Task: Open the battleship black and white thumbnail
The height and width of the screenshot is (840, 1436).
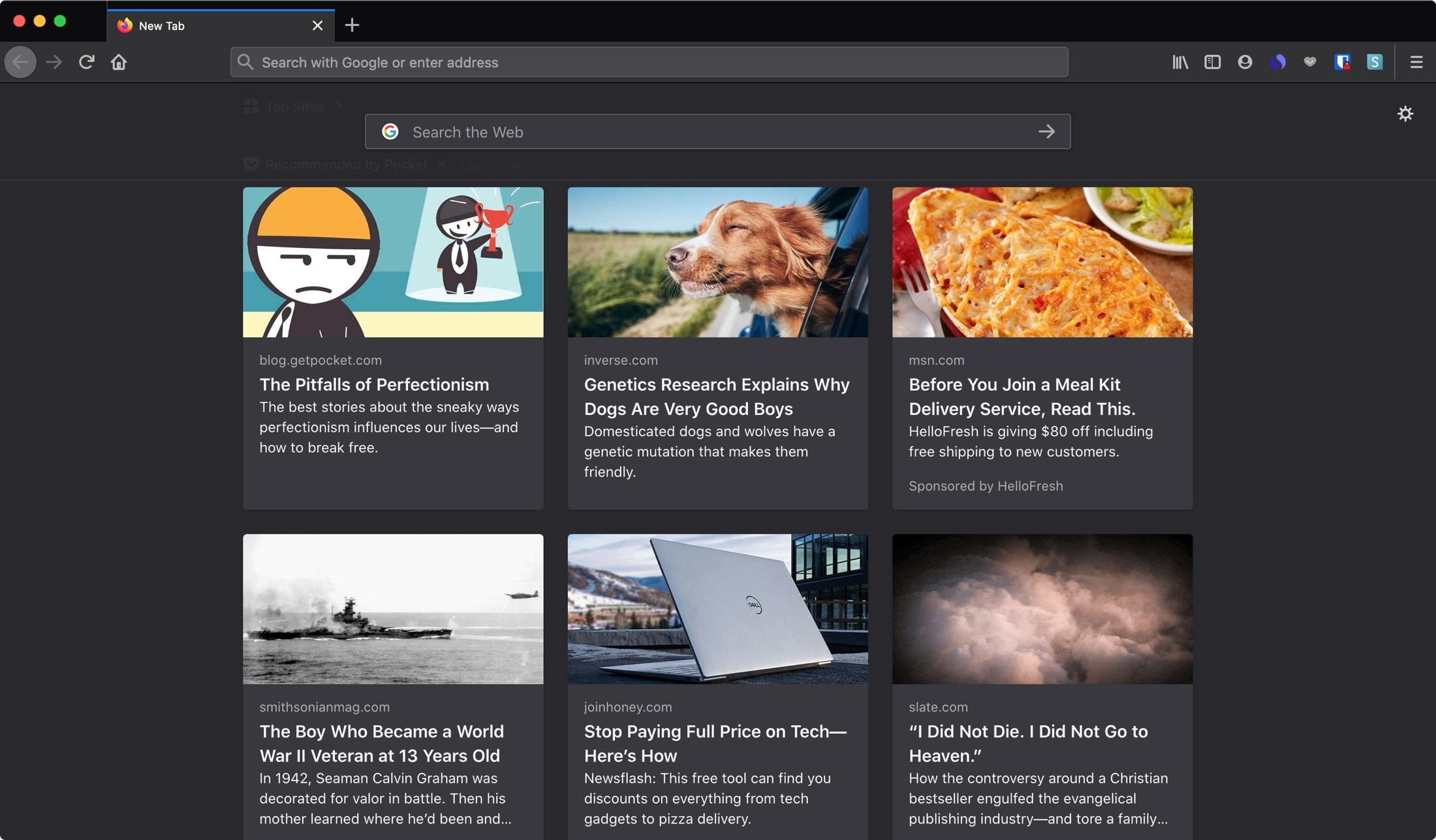Action: coord(393,609)
